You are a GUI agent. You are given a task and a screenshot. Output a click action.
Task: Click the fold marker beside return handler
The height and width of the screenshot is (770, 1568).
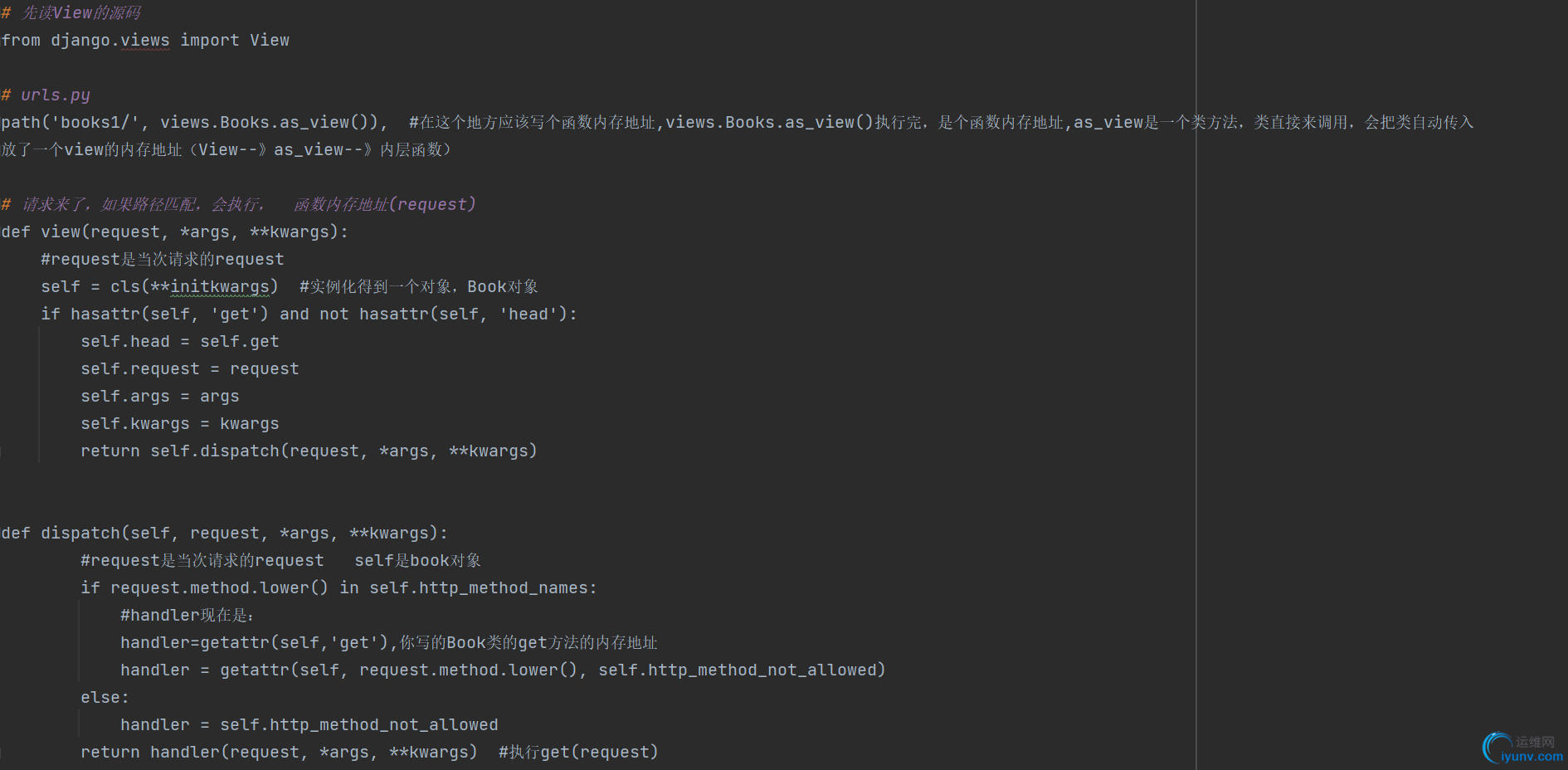tap(1, 753)
